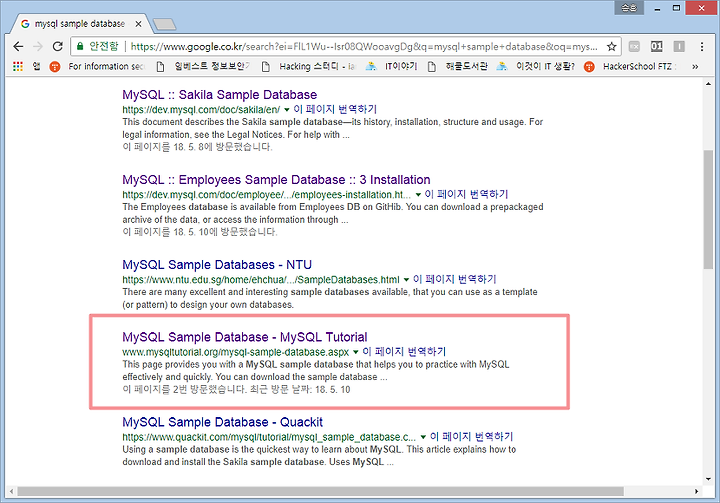
Task: Translate the Sakila result page
Action: [x=335, y=109]
